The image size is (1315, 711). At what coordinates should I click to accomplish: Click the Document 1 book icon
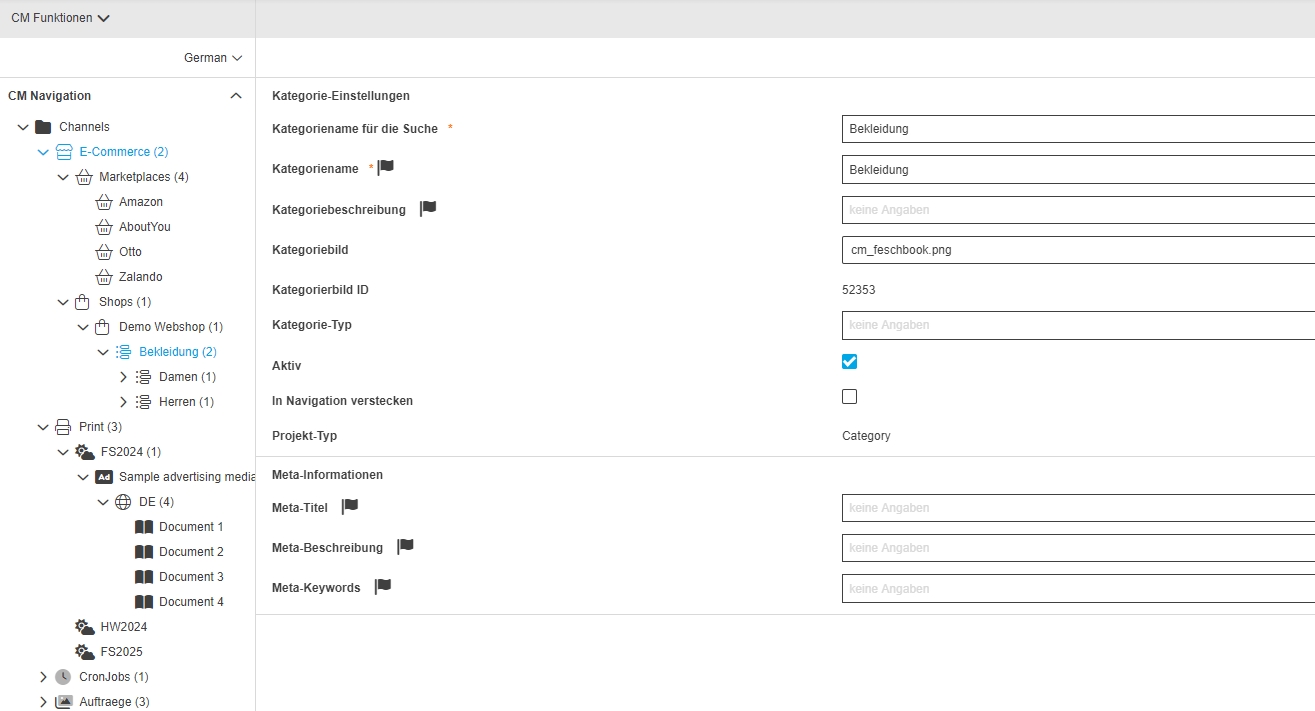tap(144, 527)
